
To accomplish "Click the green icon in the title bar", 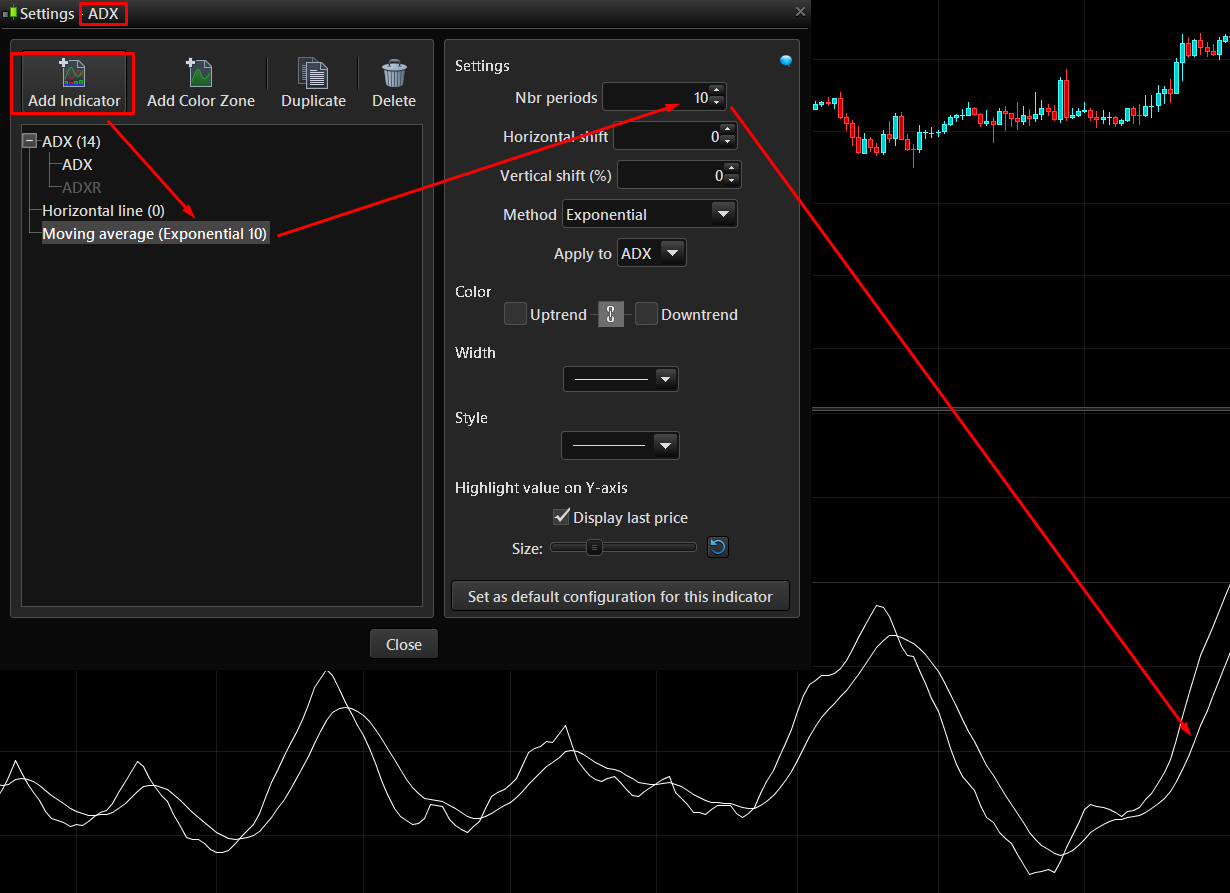I will coord(10,13).
